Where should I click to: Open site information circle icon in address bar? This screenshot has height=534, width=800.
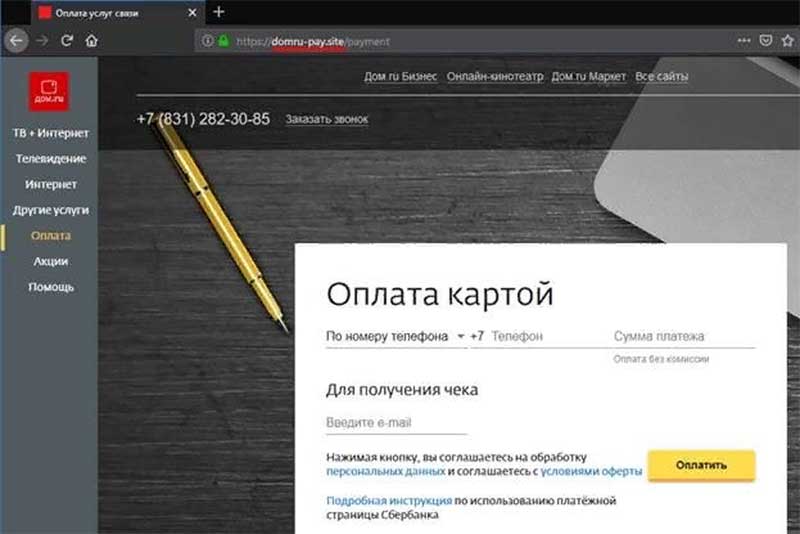(x=207, y=41)
